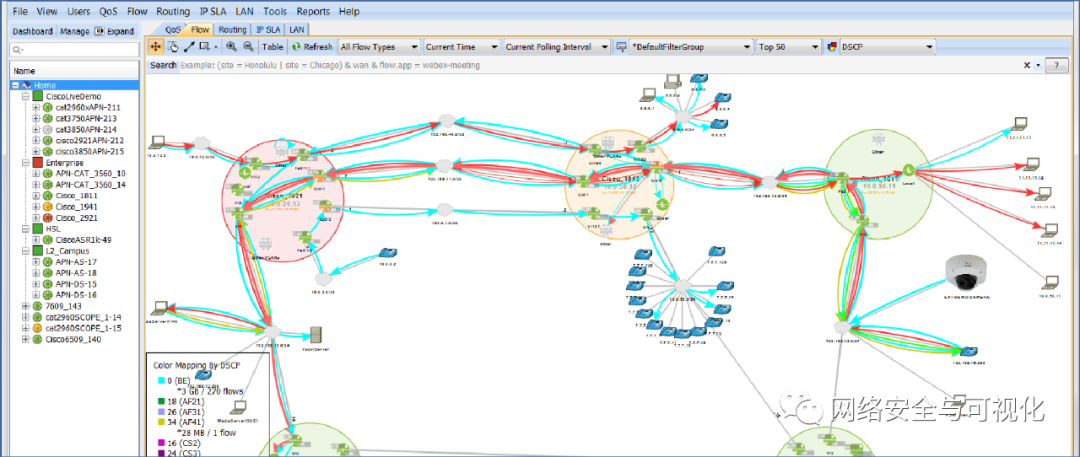Open the Current Polling Interval dropdown
This screenshot has height=457, width=1080.
[557, 47]
